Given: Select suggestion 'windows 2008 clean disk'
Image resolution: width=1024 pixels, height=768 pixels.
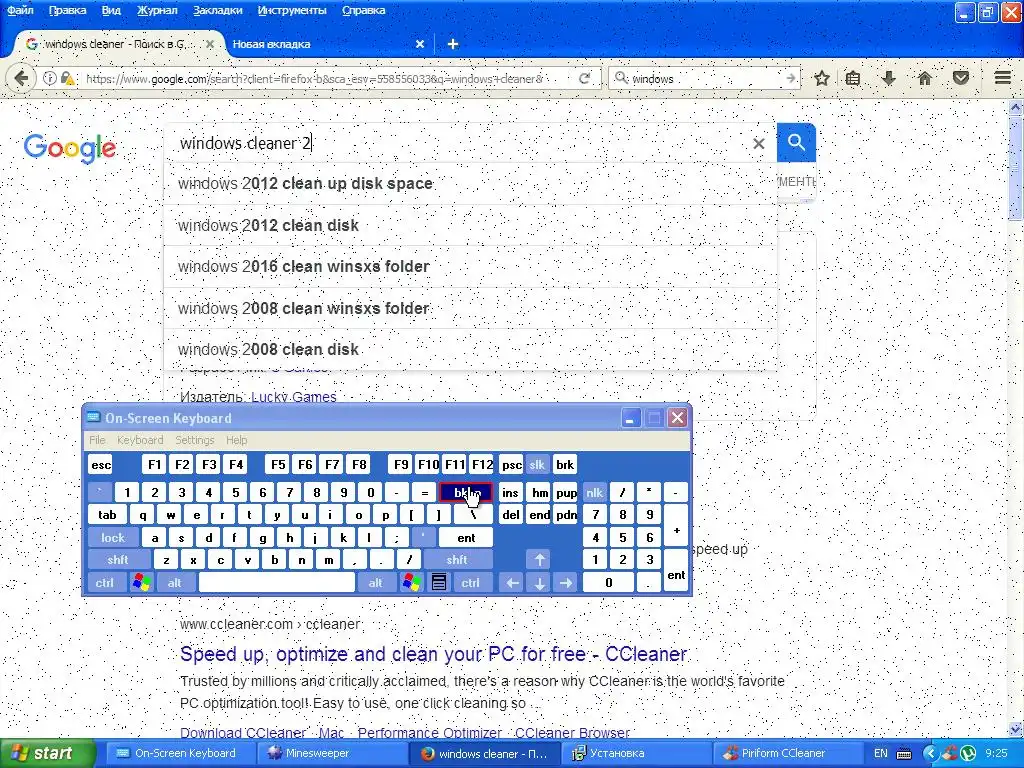Looking at the screenshot, I should coord(470,349).
